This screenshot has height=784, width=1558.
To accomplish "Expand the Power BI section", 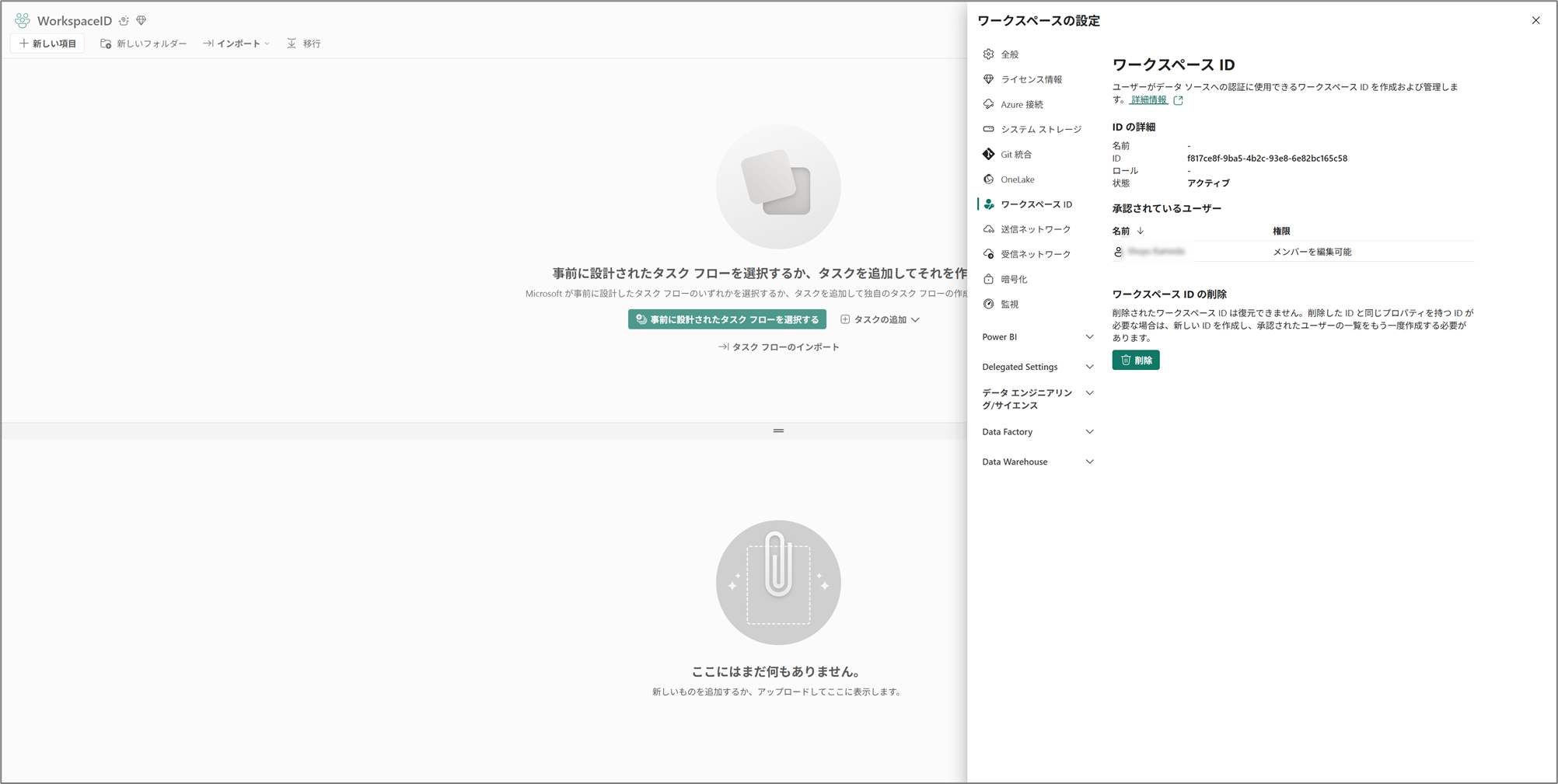I will coord(1037,337).
